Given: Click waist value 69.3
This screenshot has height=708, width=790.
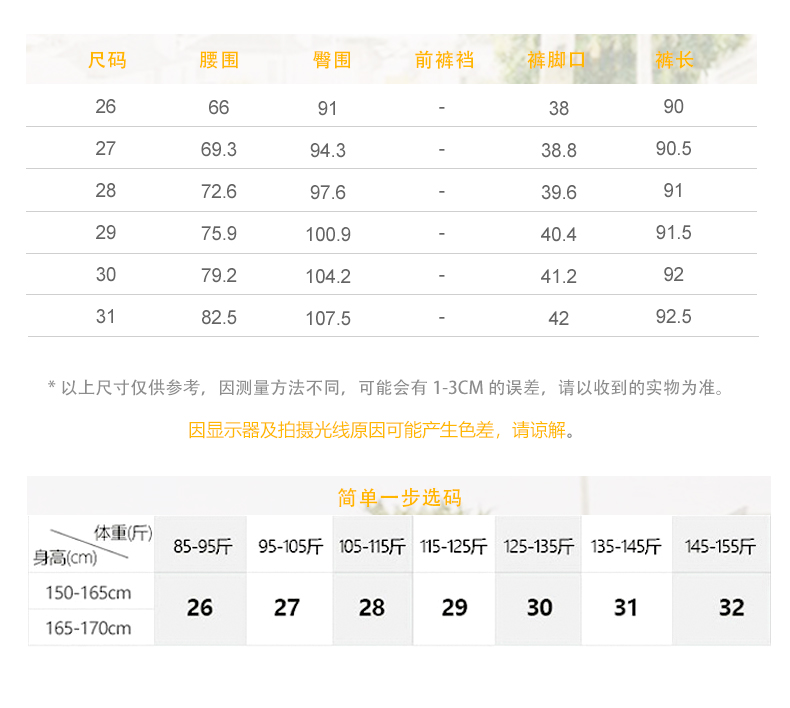Looking at the screenshot, I should 219,150.
